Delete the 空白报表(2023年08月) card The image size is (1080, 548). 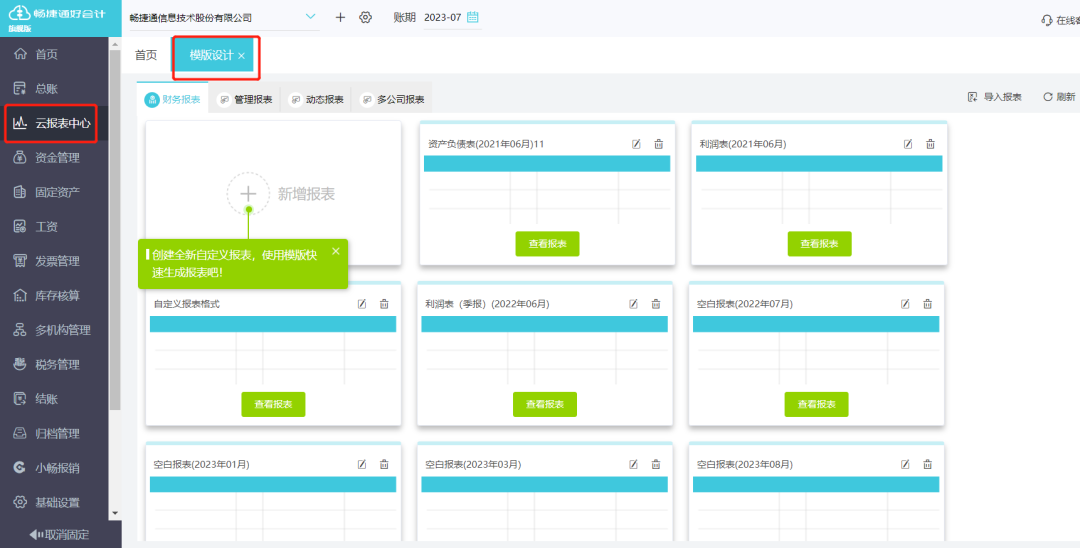pos(928,464)
